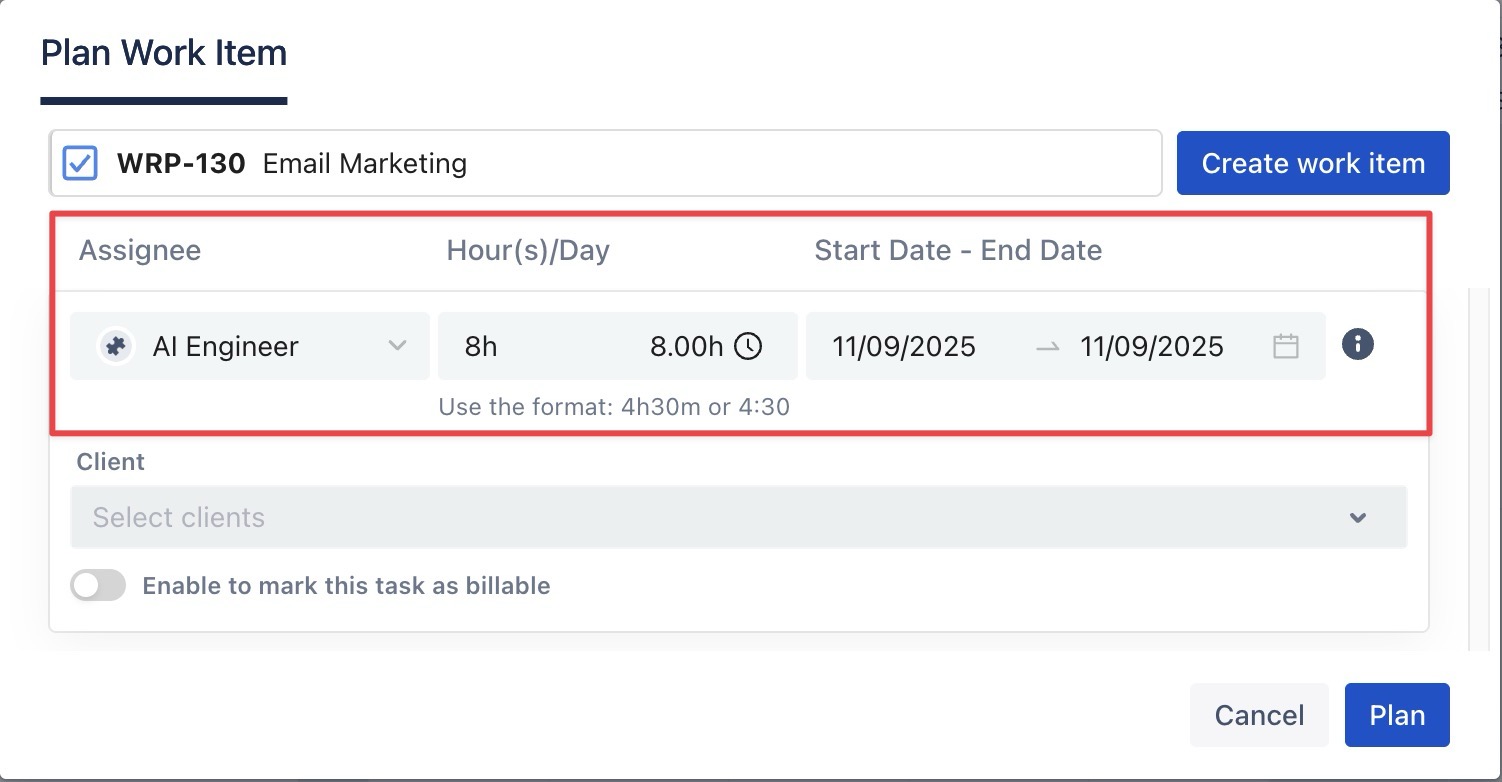Screen dimensions: 1502x782
Task: Click the end date 11/09/2025 field
Action: (1151, 346)
